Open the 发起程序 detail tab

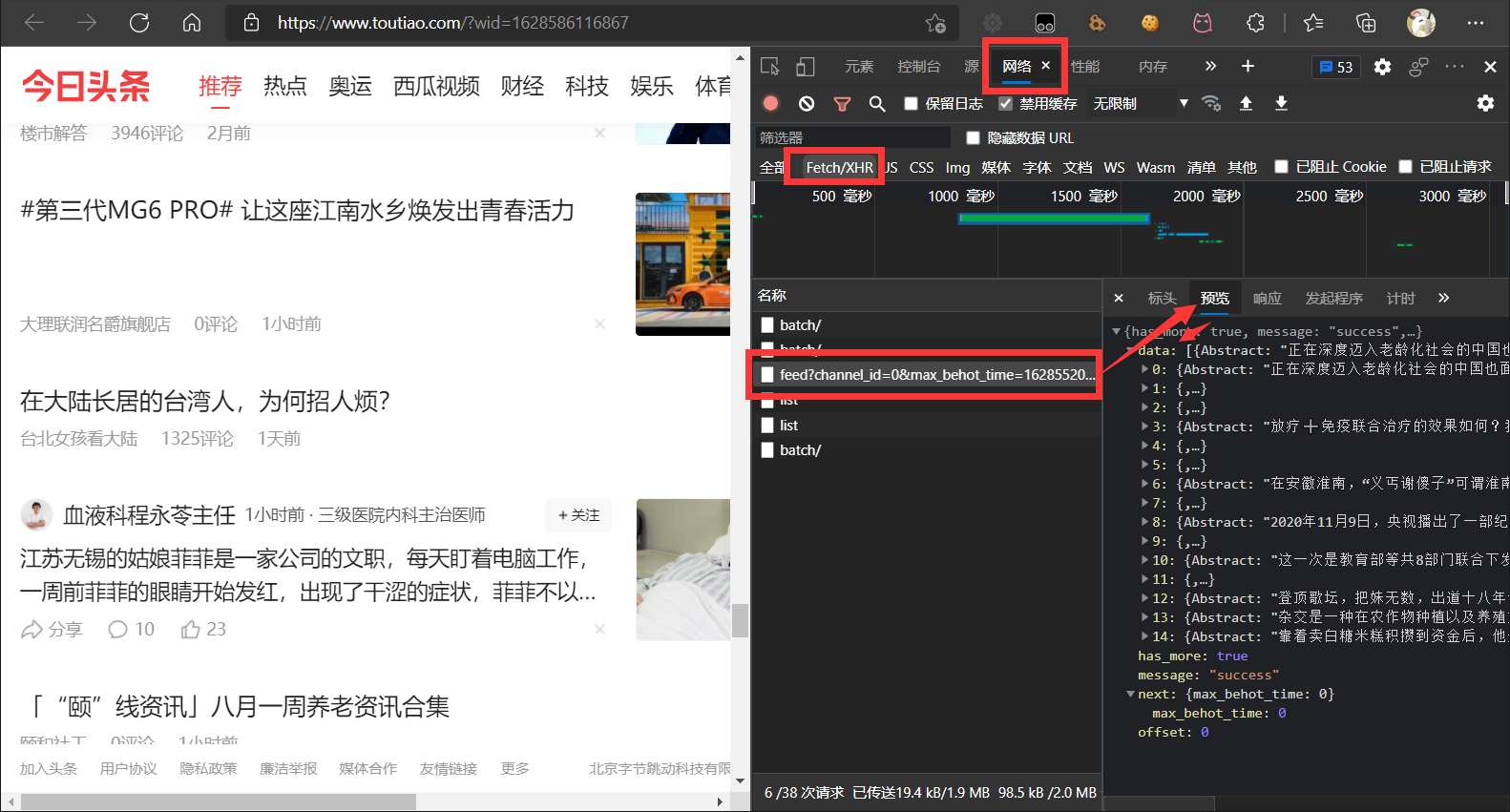[x=1333, y=298]
